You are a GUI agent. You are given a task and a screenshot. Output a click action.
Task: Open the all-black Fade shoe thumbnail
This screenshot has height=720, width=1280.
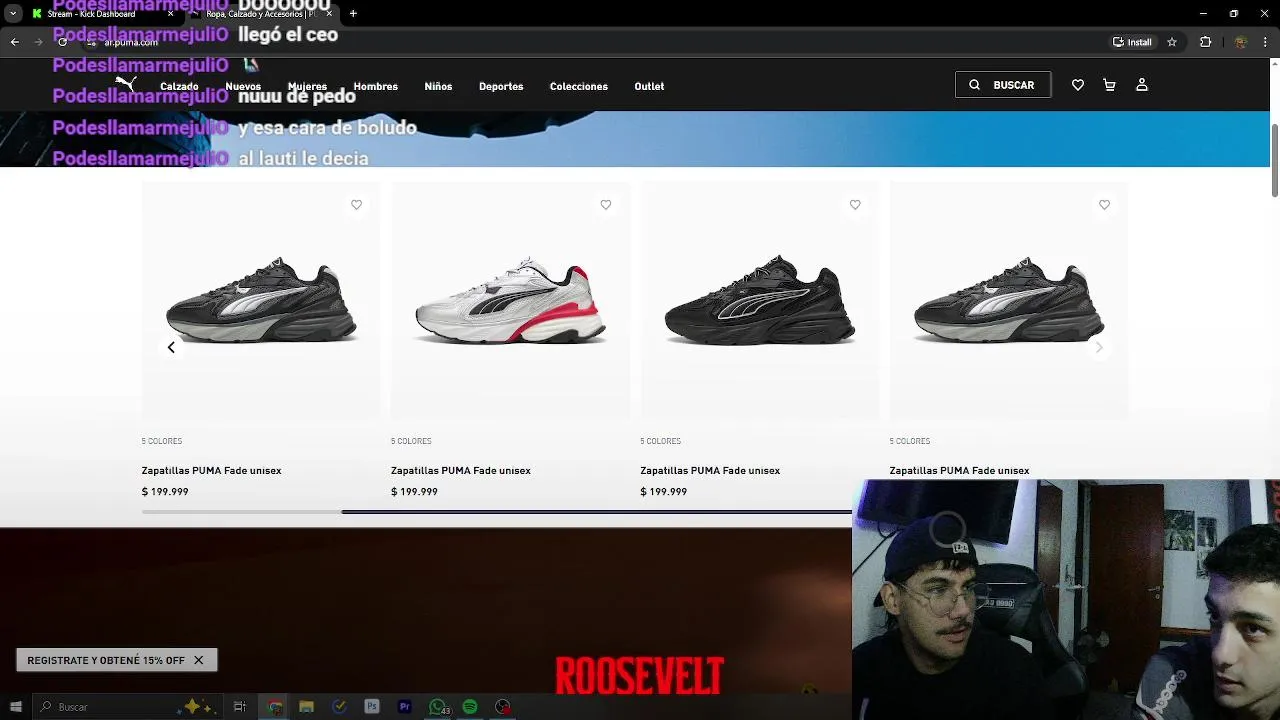[x=759, y=300]
